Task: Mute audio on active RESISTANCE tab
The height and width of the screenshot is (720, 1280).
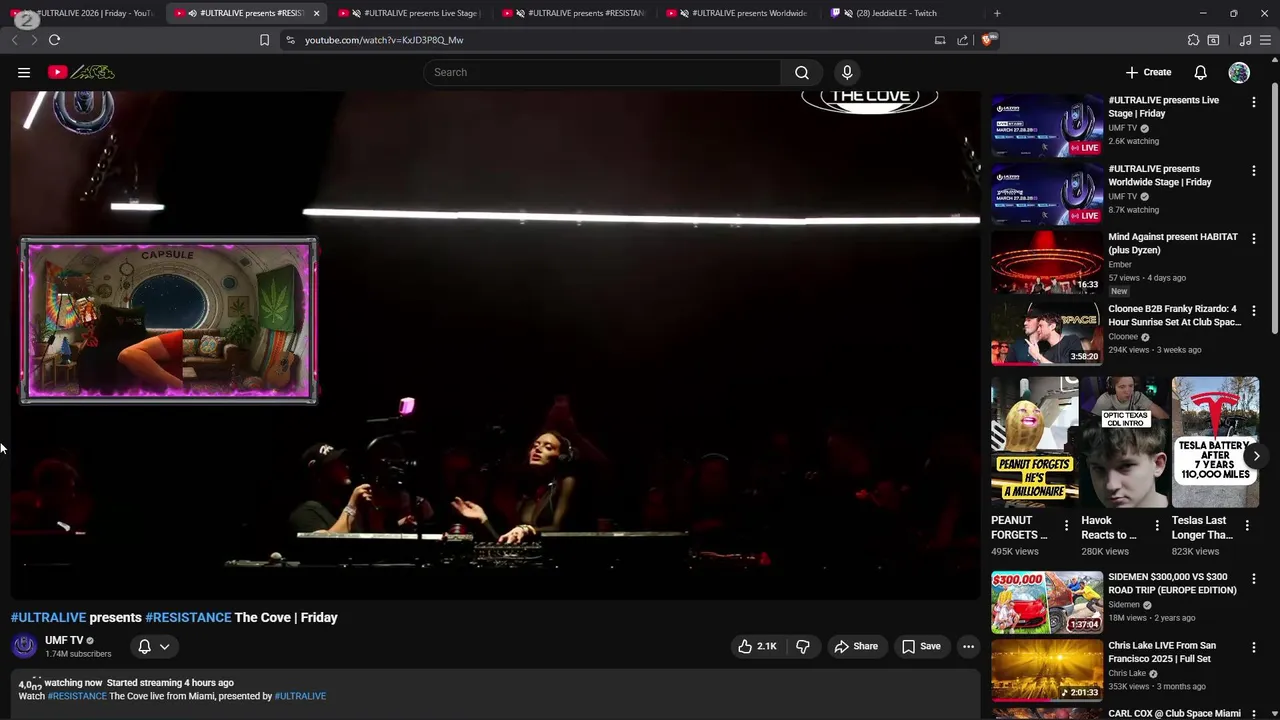Action: 192,13
